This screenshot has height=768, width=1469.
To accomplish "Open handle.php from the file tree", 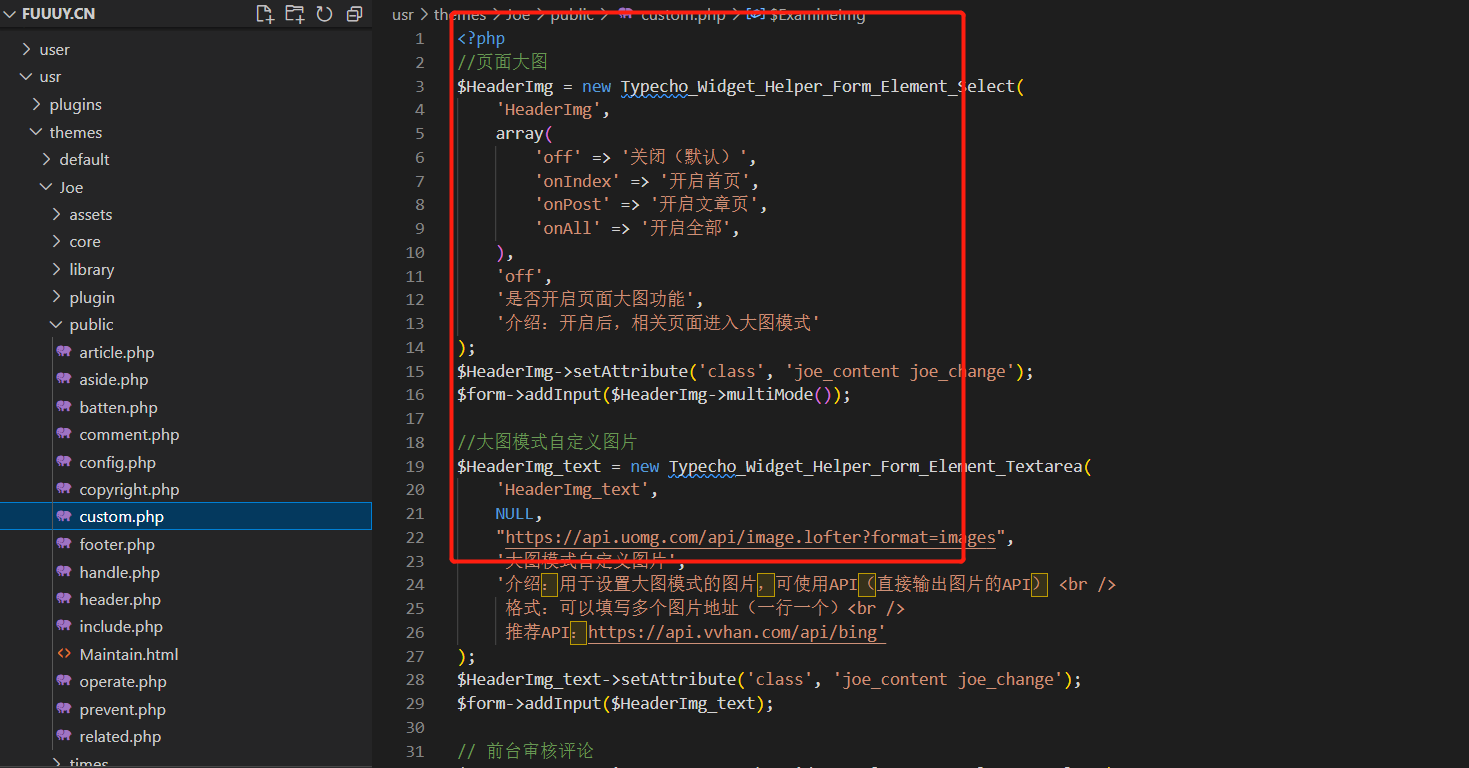I will point(119,573).
